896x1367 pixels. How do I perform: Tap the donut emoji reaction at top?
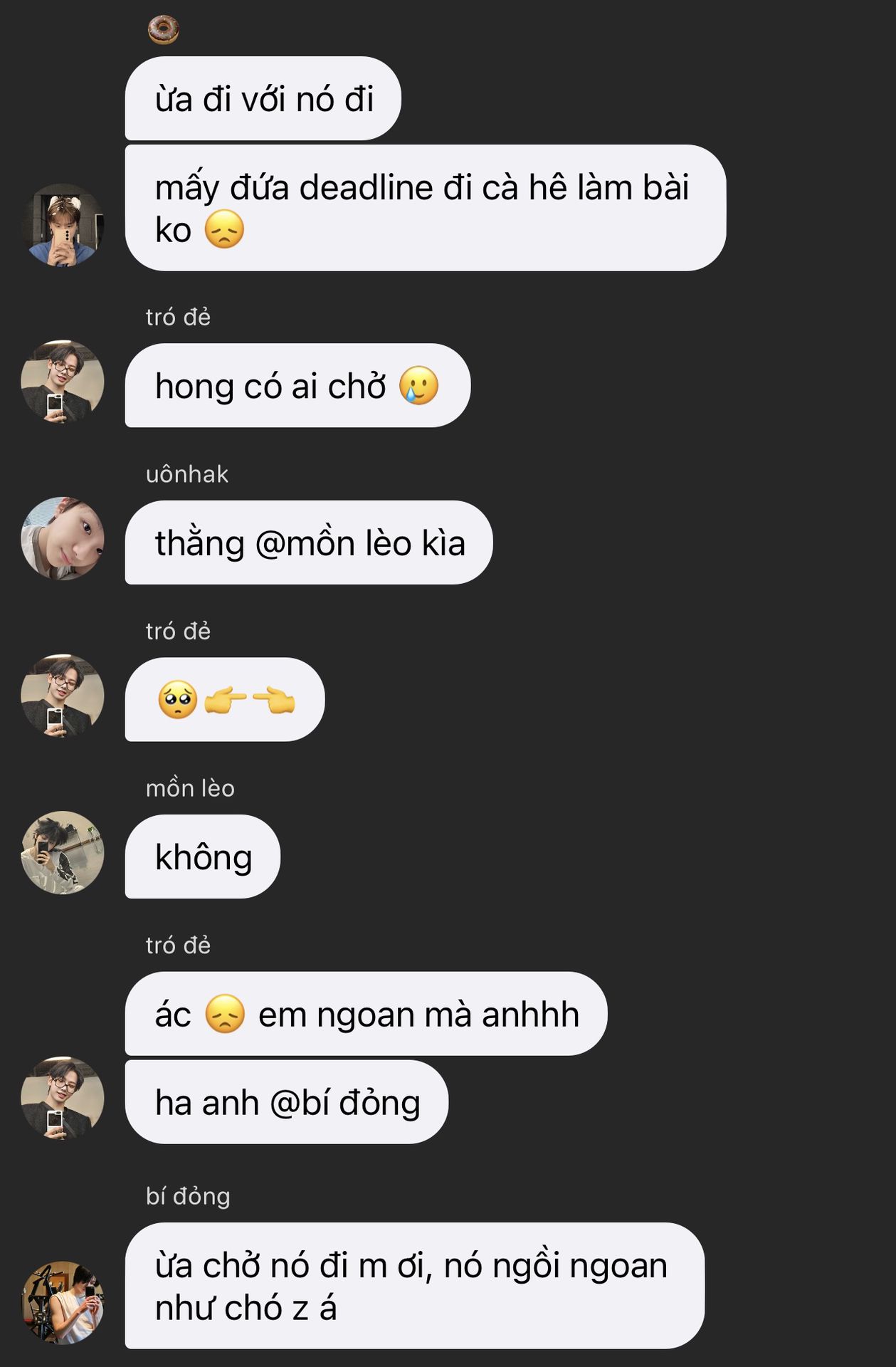(x=163, y=30)
